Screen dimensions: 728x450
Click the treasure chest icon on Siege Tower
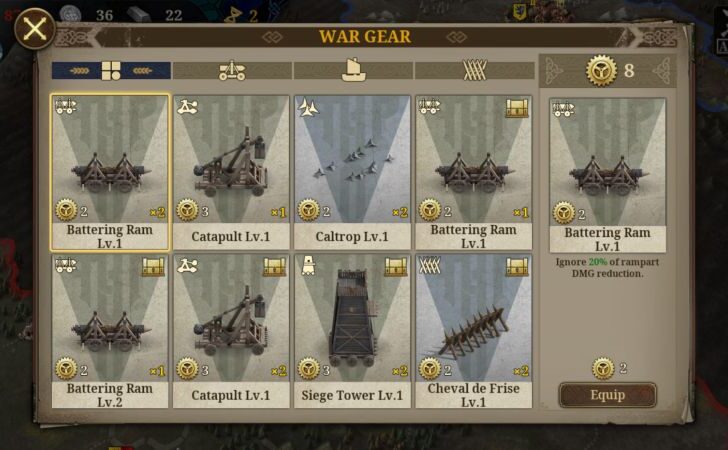pyautogui.click(x=395, y=267)
